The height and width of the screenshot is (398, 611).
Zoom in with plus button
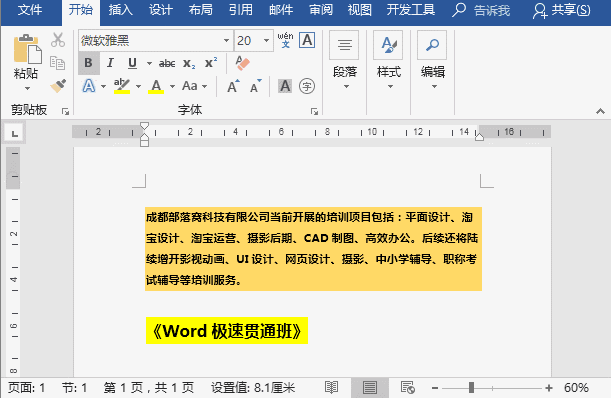point(549,388)
